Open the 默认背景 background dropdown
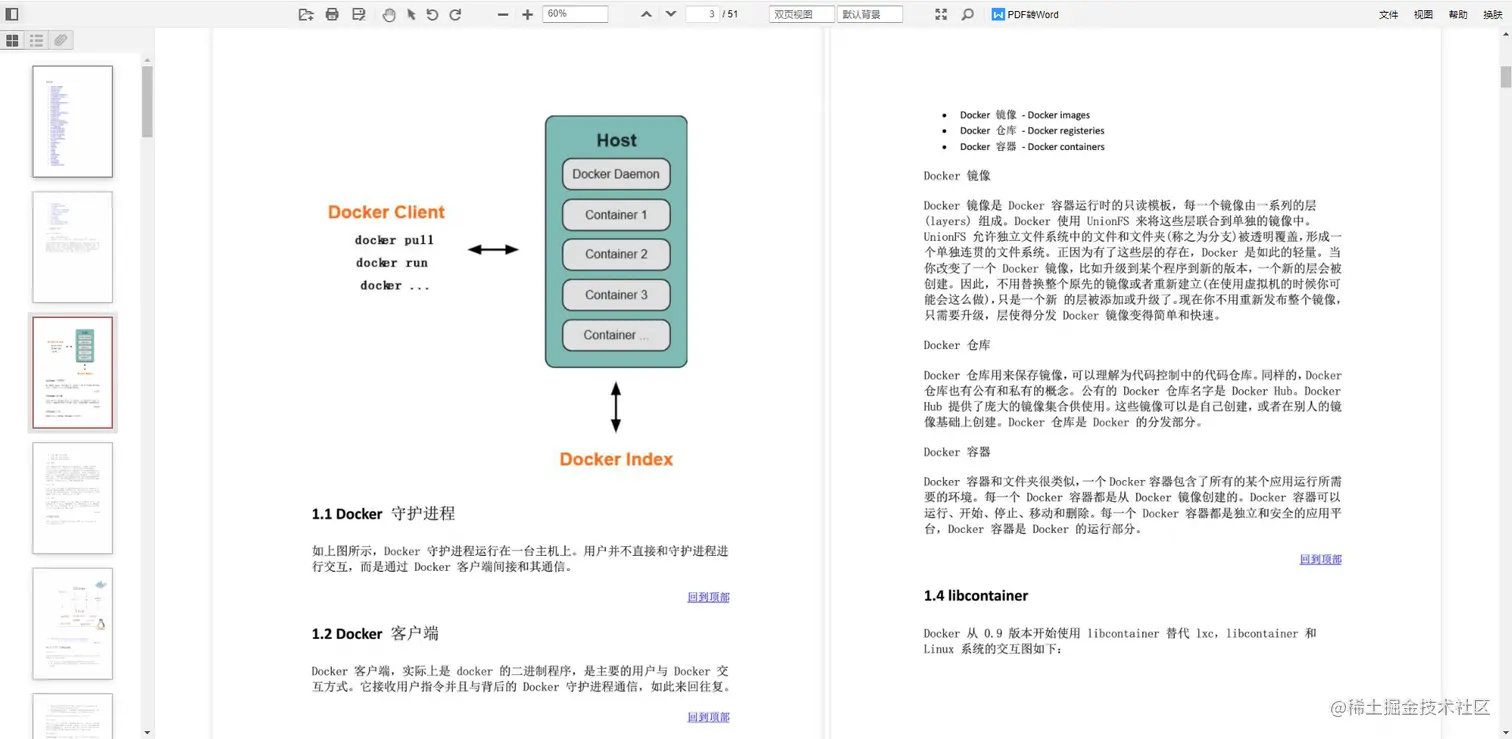 [870, 14]
